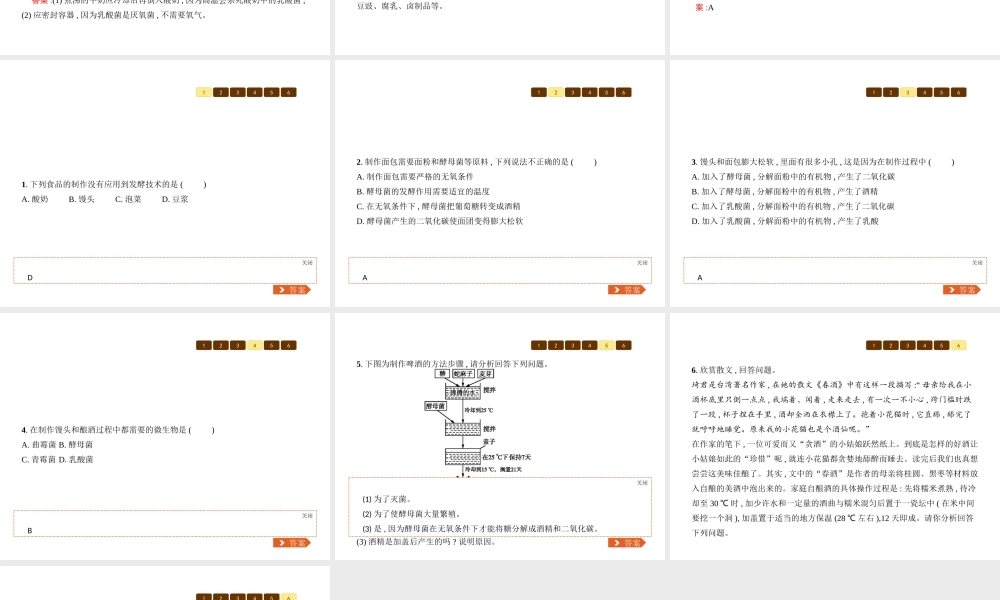Viewport: 1000px width, 600px height.
Task: Go to tab 5 from the question 3 slide
Action: pyautogui.click(x=941, y=92)
